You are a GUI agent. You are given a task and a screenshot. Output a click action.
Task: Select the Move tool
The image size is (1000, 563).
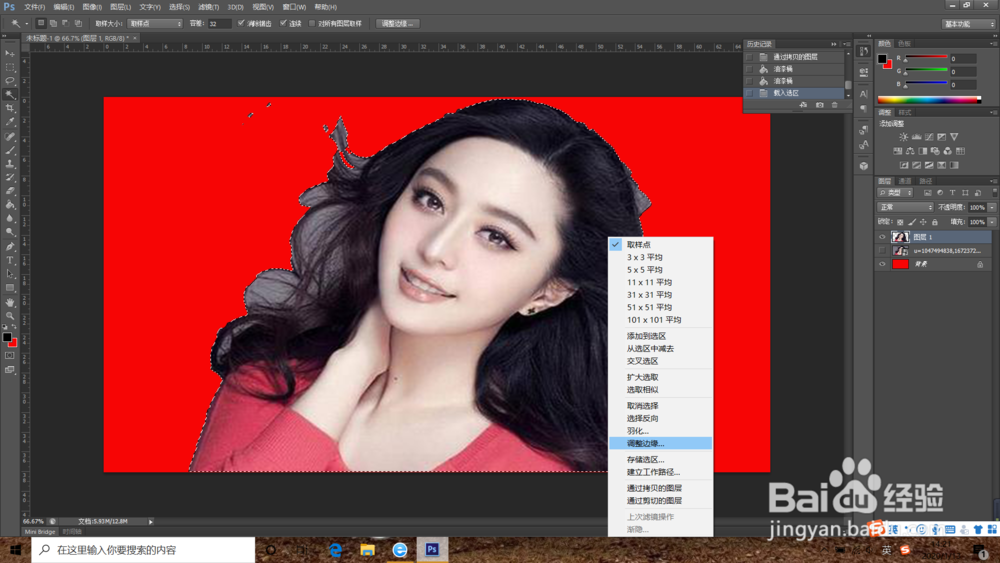pyautogui.click(x=10, y=54)
